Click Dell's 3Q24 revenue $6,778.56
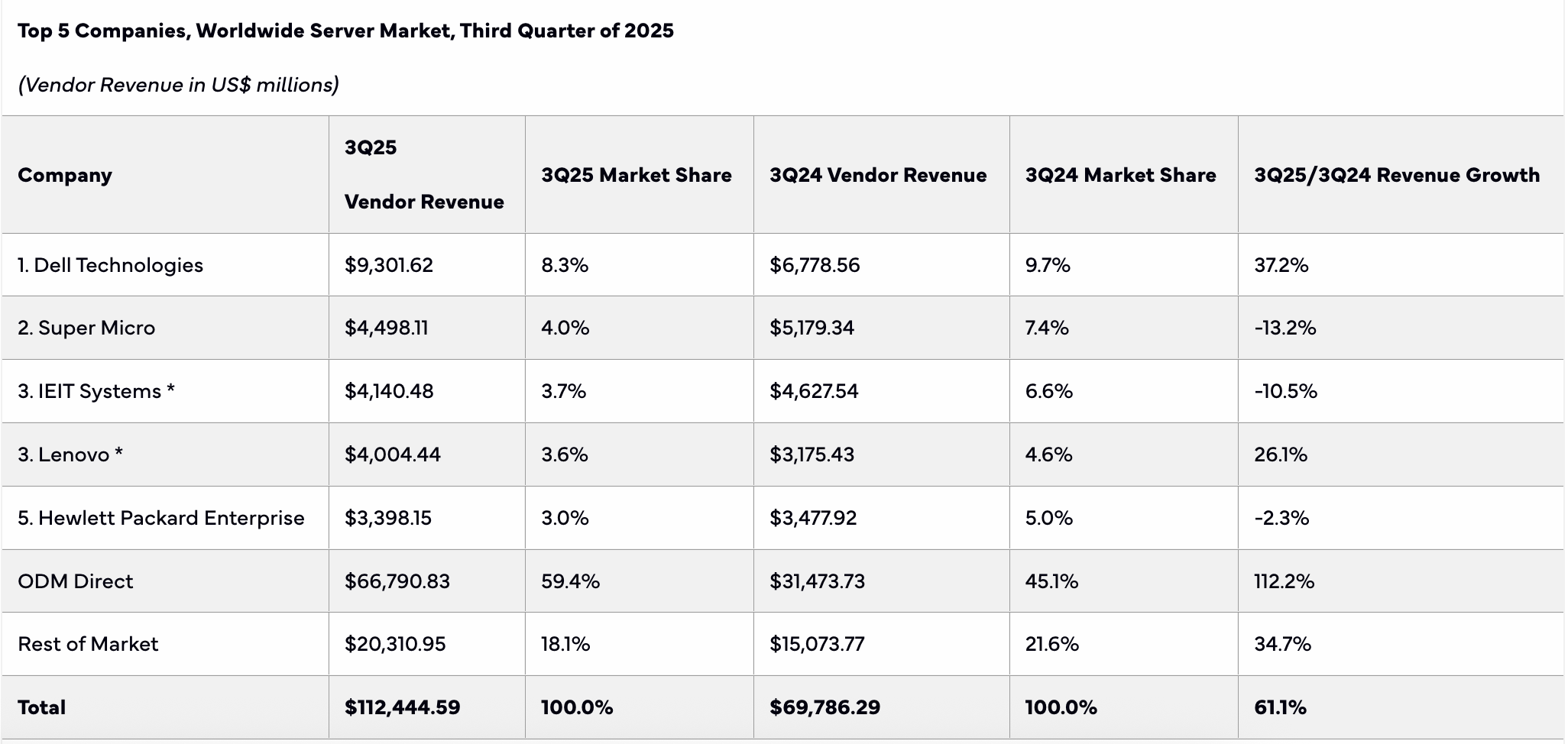Viewport: 1568px width, 744px height. coord(815,265)
